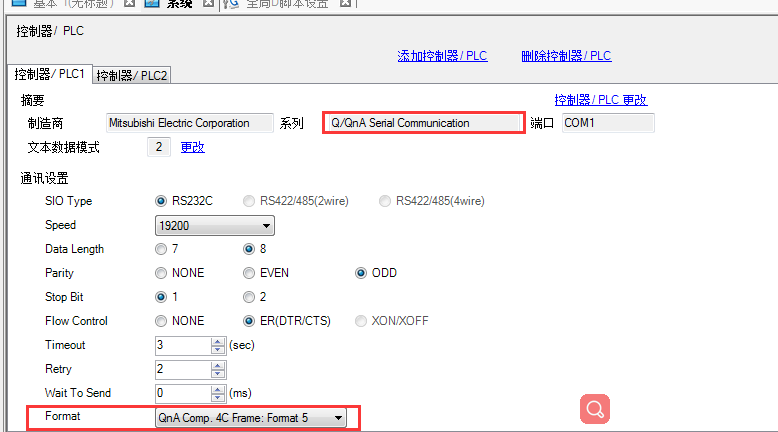Screen dimensions: 778x432
Task: Click the Retry value field
Action: click(x=183, y=370)
